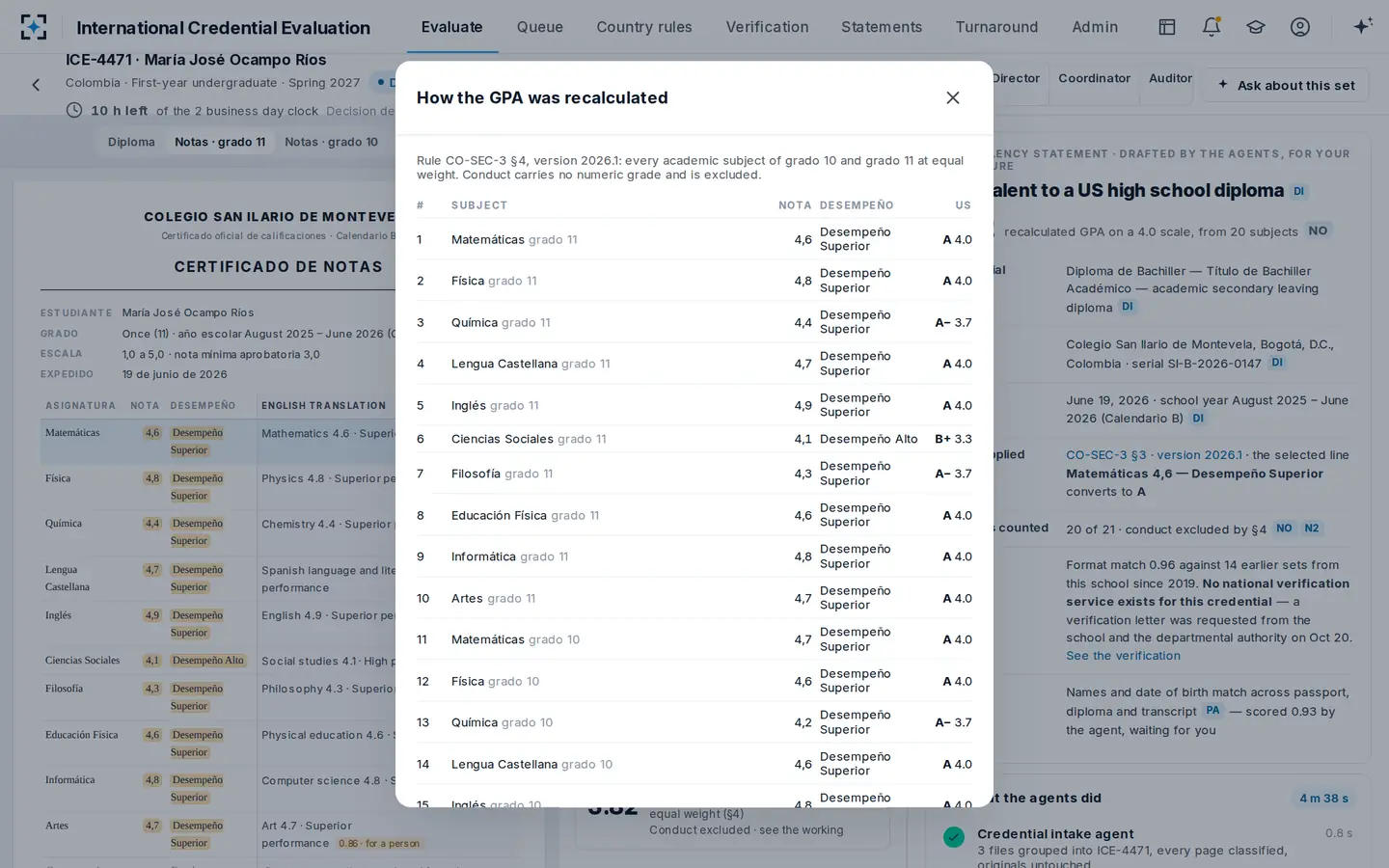Click the 0.86 · for a person badge
The image size is (1389, 868).
click(379, 844)
